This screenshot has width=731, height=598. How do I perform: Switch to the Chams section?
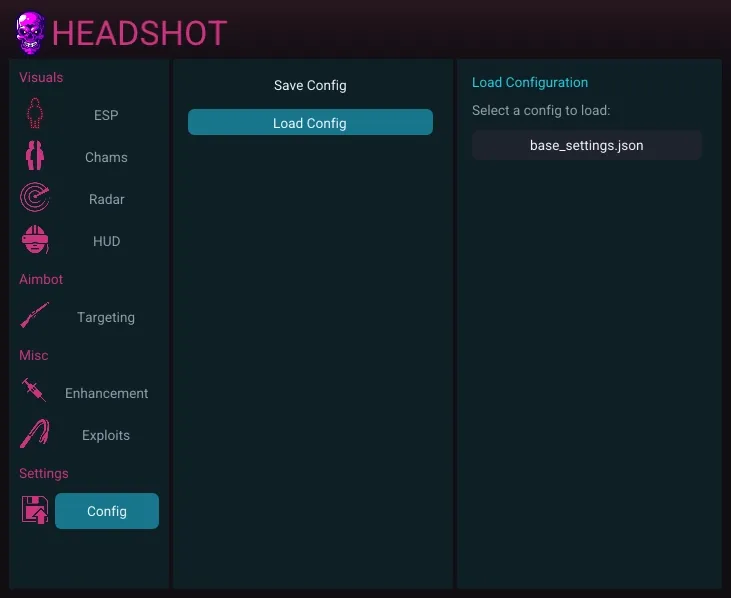click(106, 157)
